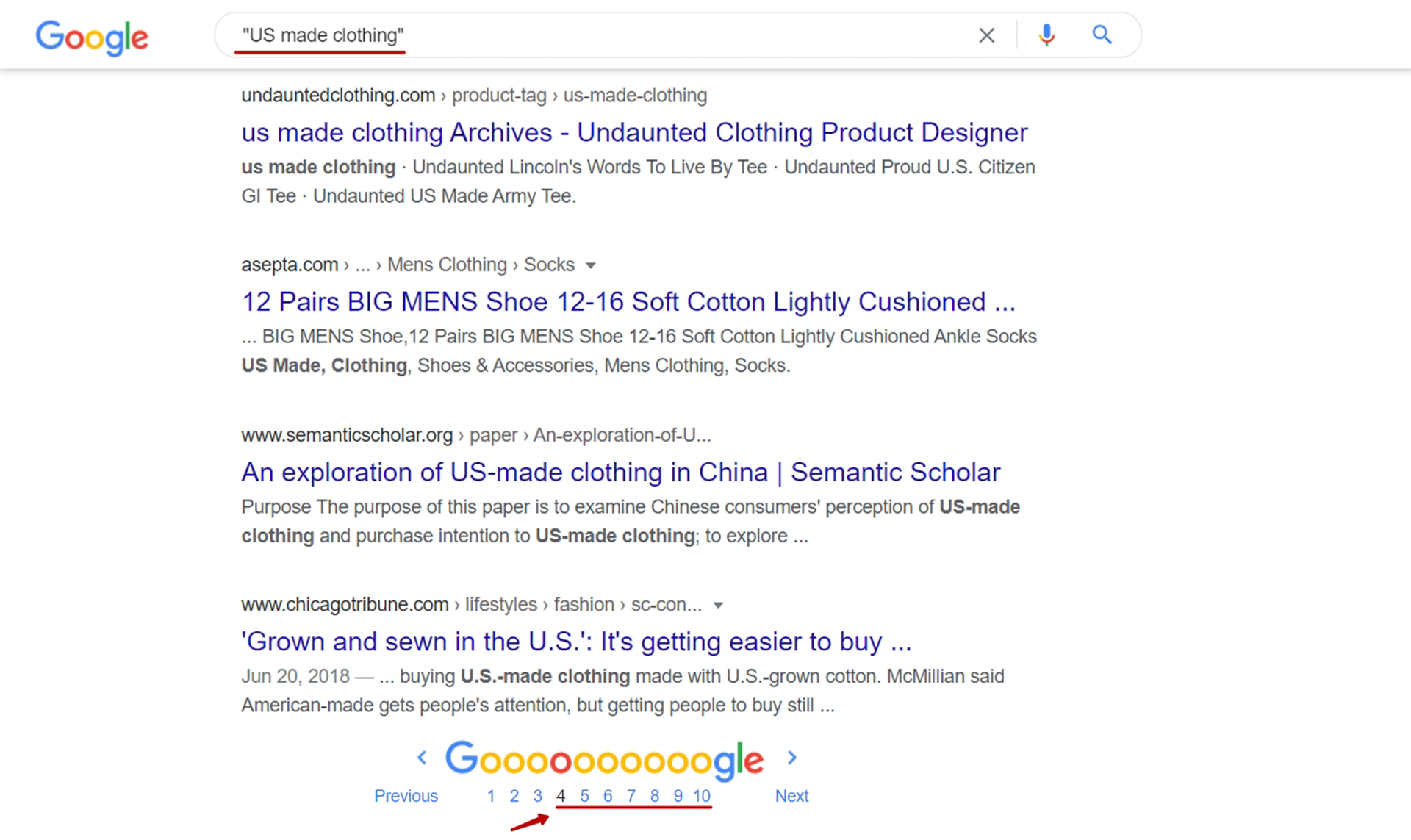Click inside the search query field
Viewport: 1411px width, 840px height.
tap(588, 35)
